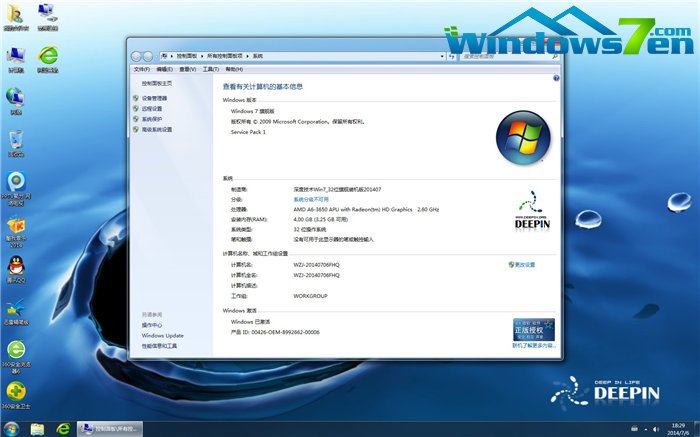Open System protection (系统保护) link
Viewport: 700px width, 437px height.
point(152,119)
